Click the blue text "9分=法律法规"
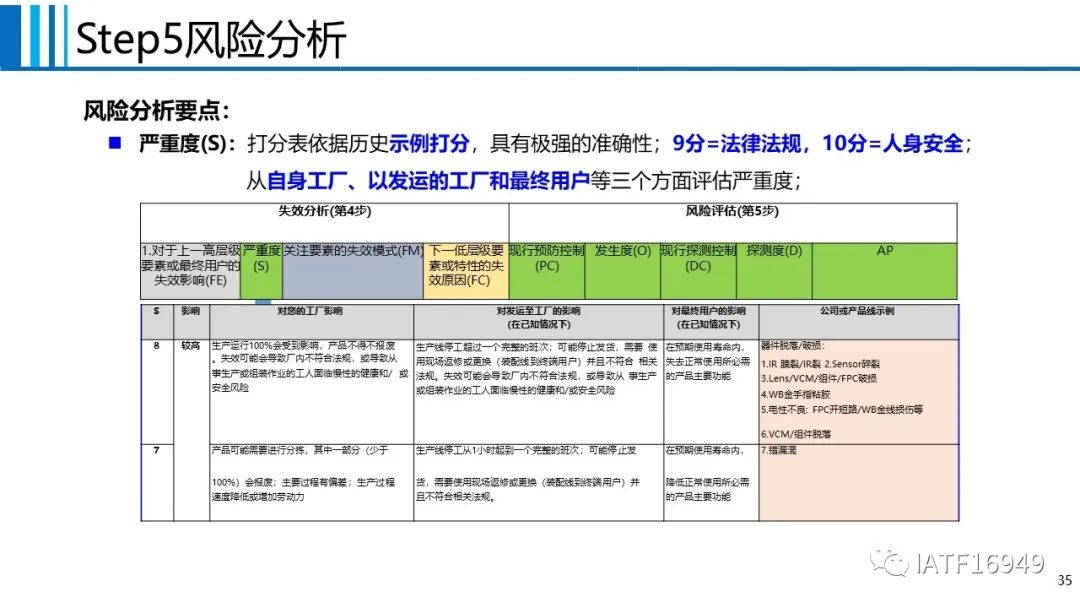 point(737,144)
